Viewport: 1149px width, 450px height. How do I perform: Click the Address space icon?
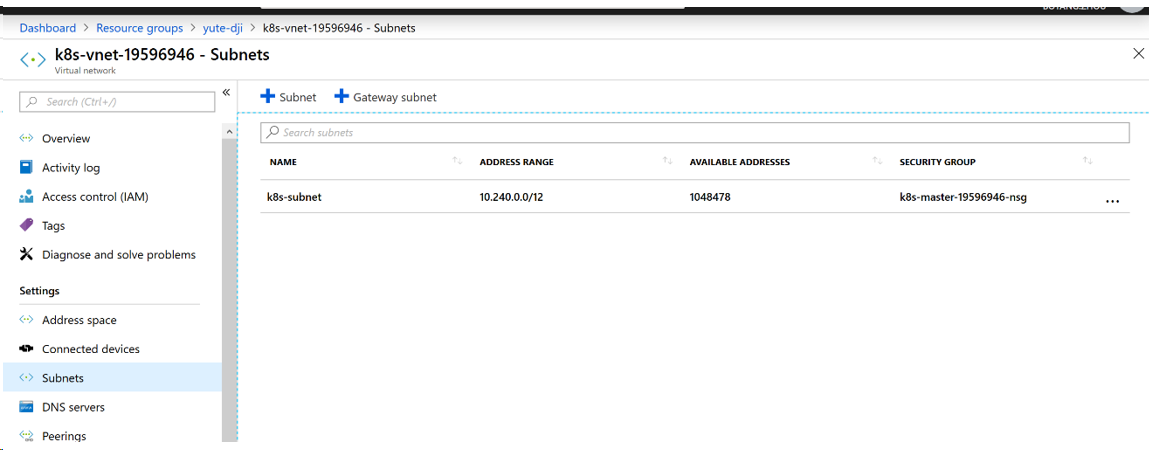pyautogui.click(x=26, y=320)
